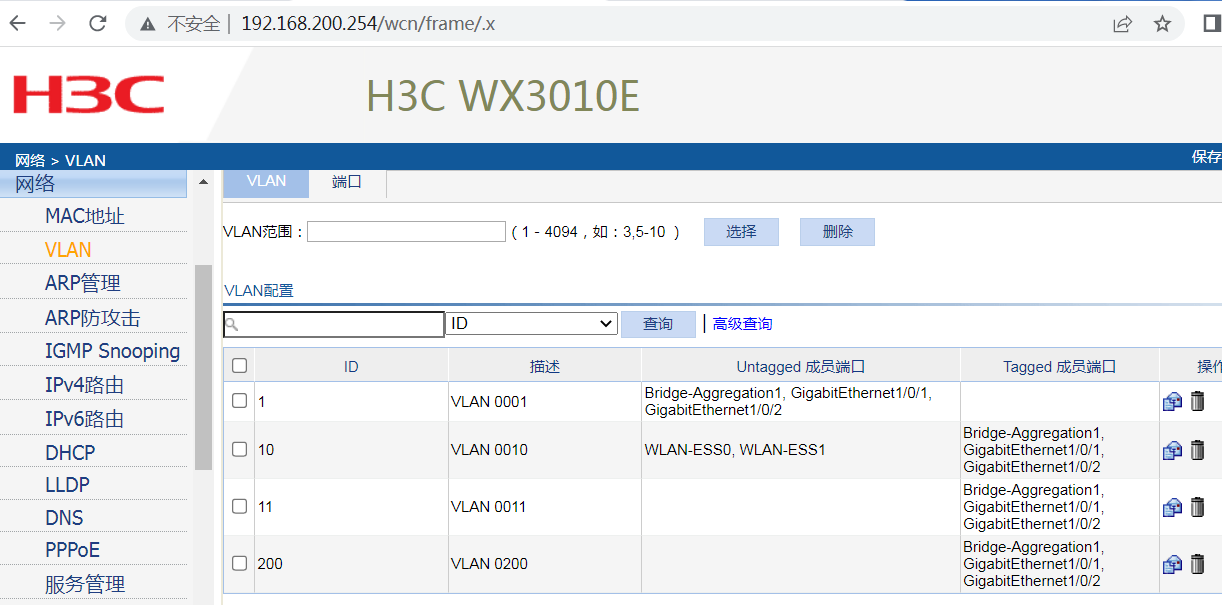This screenshot has height=605, width=1222.
Task: Open DNS in the sidebar
Action: coord(64,518)
